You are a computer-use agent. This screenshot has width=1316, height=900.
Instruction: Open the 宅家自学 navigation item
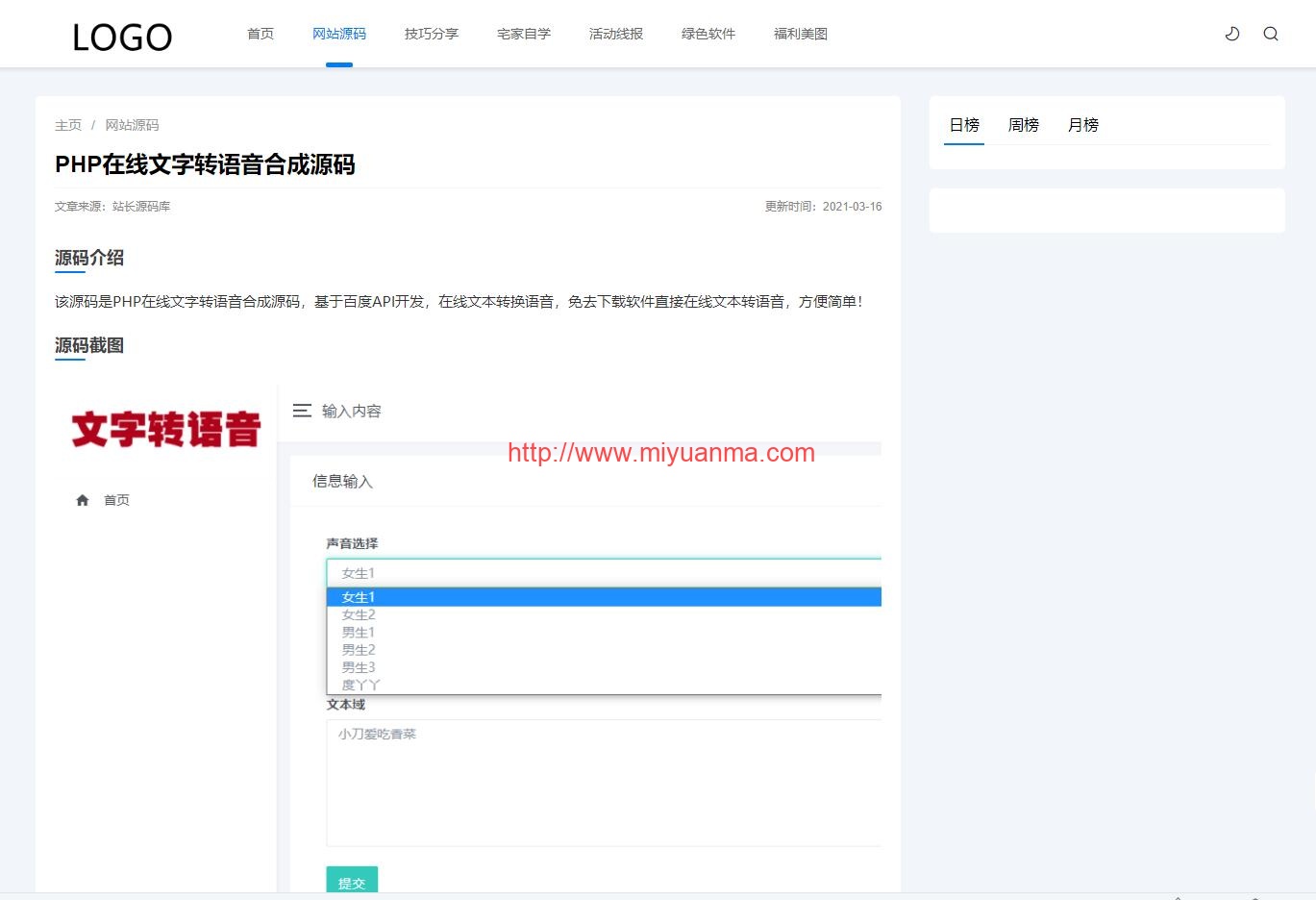pyautogui.click(x=524, y=34)
